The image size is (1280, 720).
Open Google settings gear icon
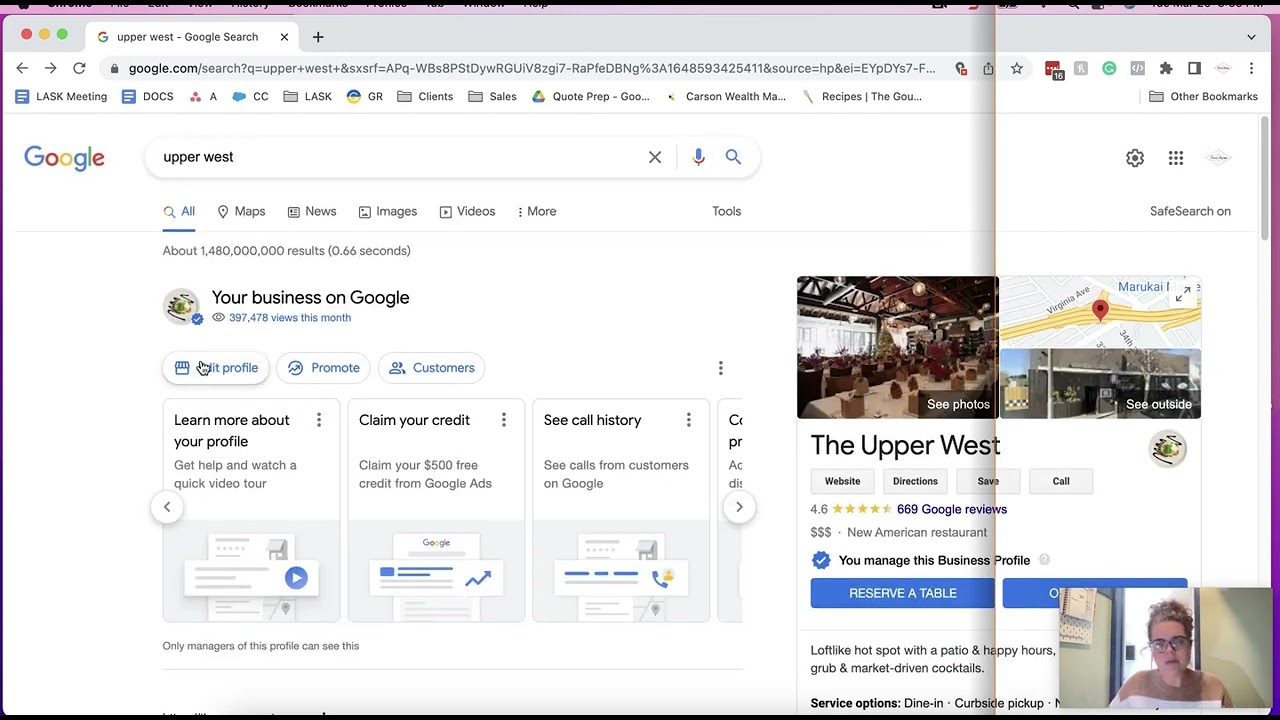[1135, 158]
